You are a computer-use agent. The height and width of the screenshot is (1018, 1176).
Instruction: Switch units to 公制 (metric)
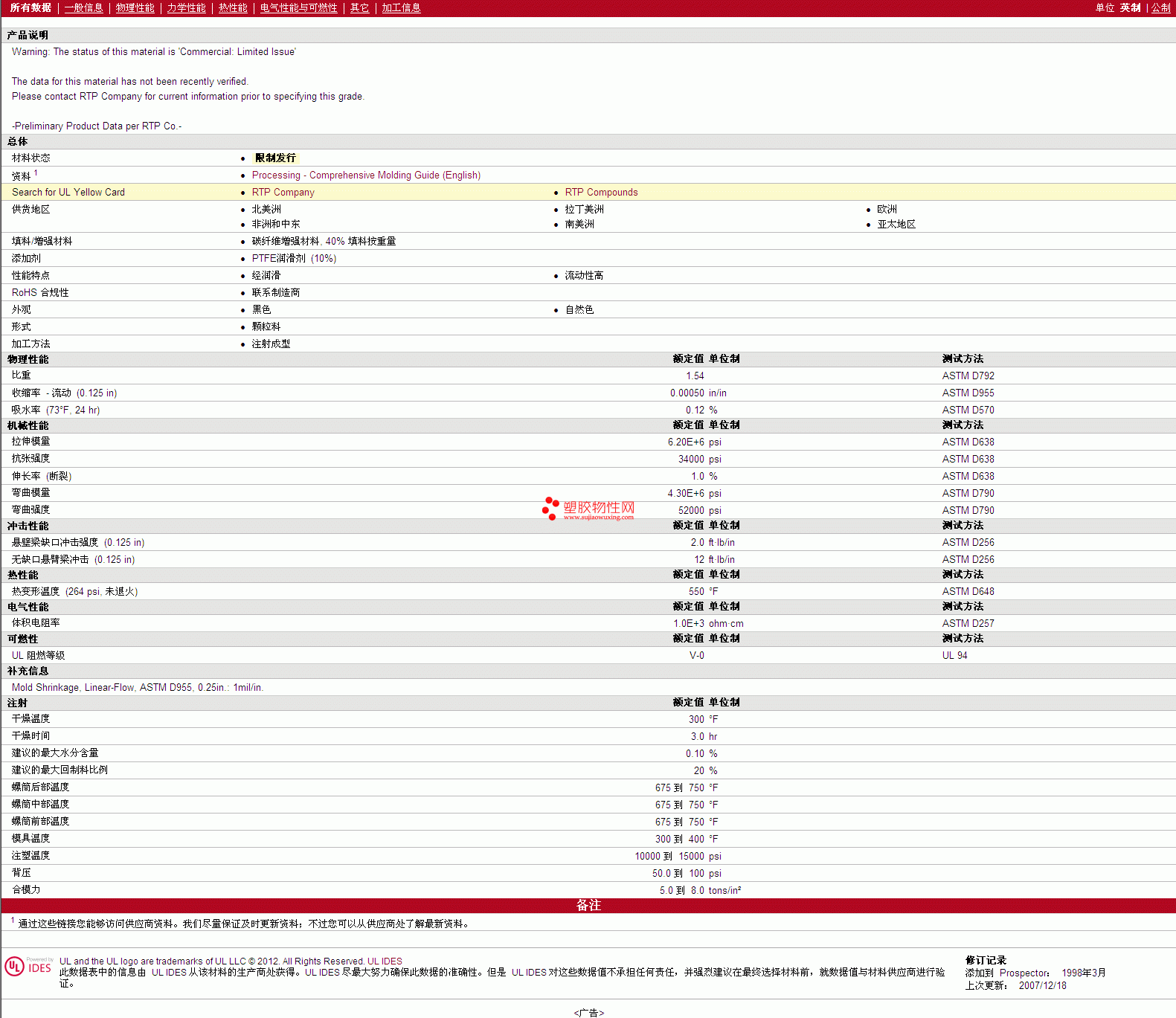(x=1160, y=8)
